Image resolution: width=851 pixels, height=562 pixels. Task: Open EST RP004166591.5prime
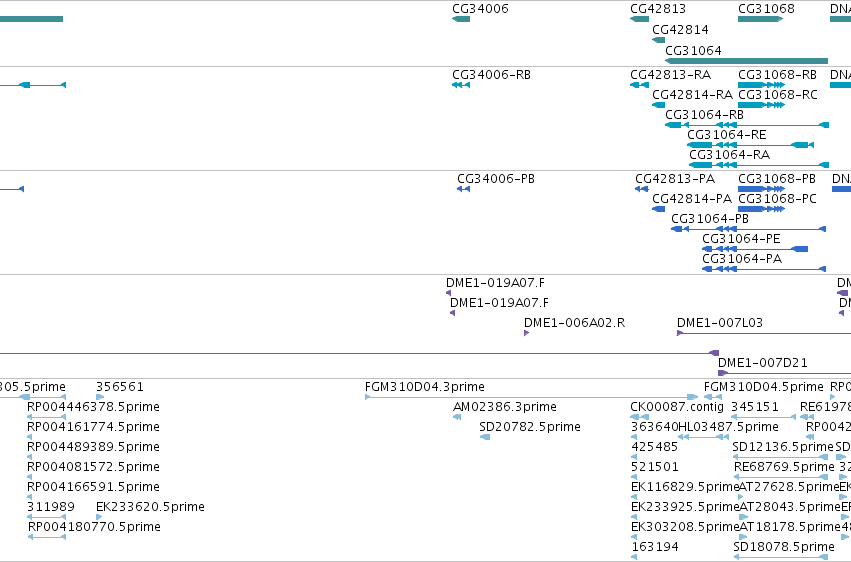click(93, 488)
